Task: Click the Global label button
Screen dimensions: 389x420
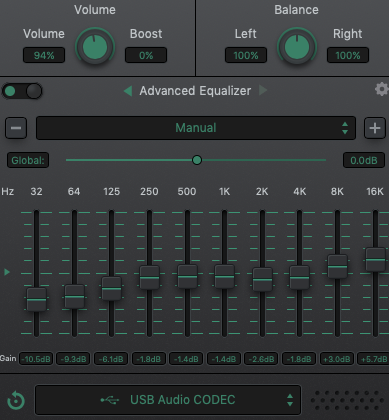Action: tap(28, 160)
